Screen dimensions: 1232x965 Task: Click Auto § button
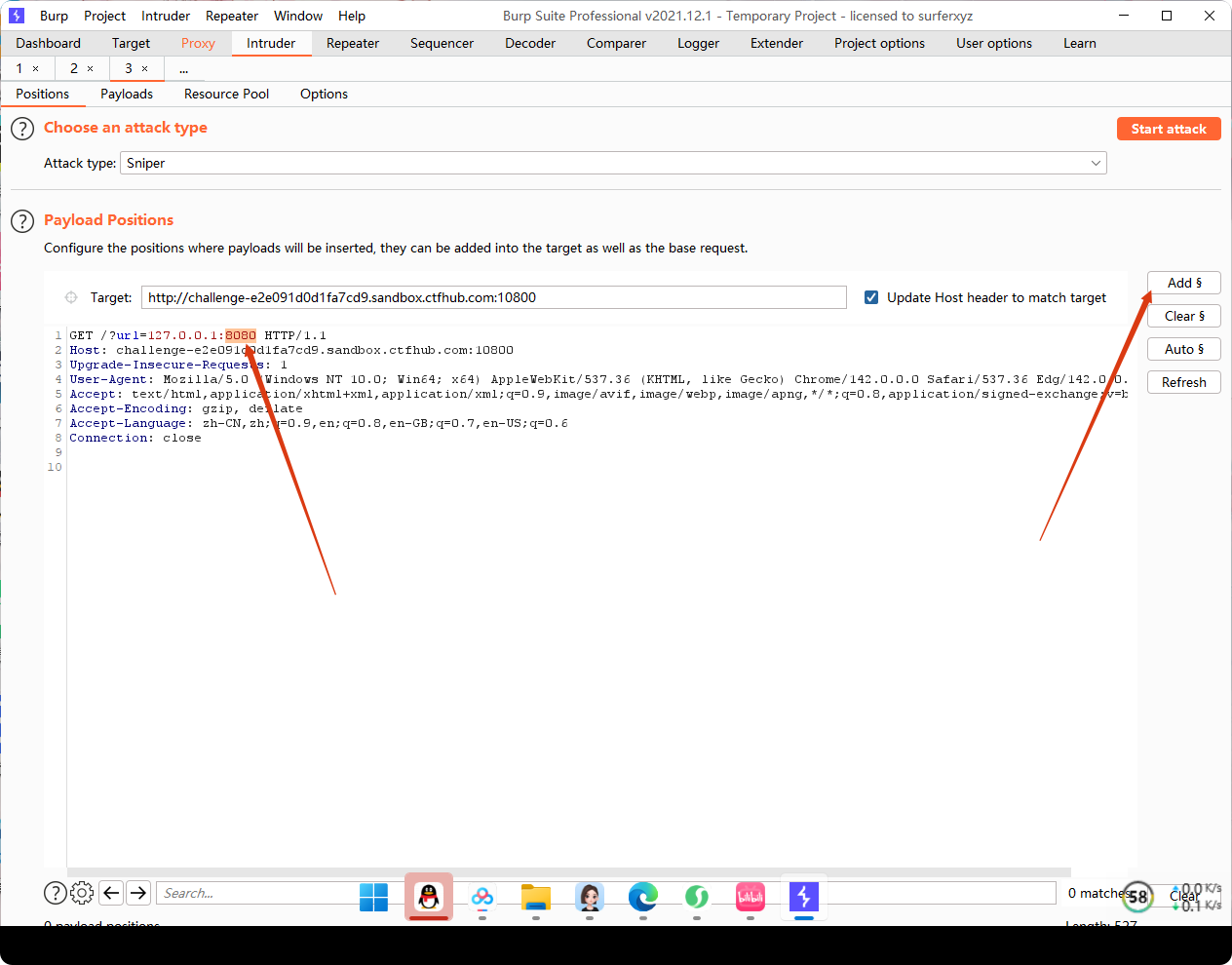(x=1184, y=349)
